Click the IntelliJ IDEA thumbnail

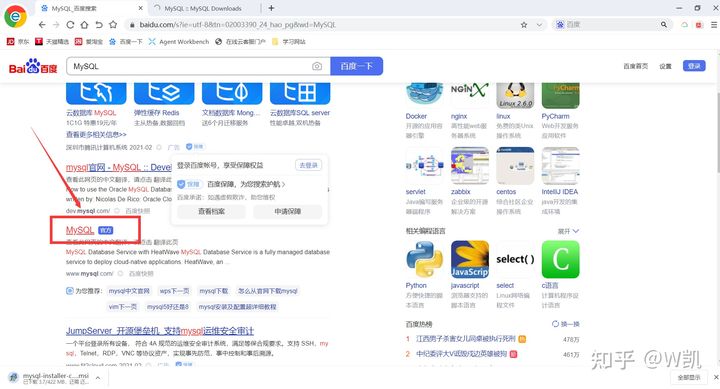(x=560, y=166)
